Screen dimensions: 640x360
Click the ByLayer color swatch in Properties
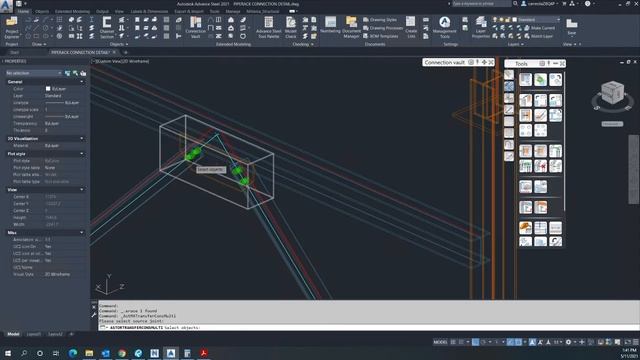click(48, 89)
